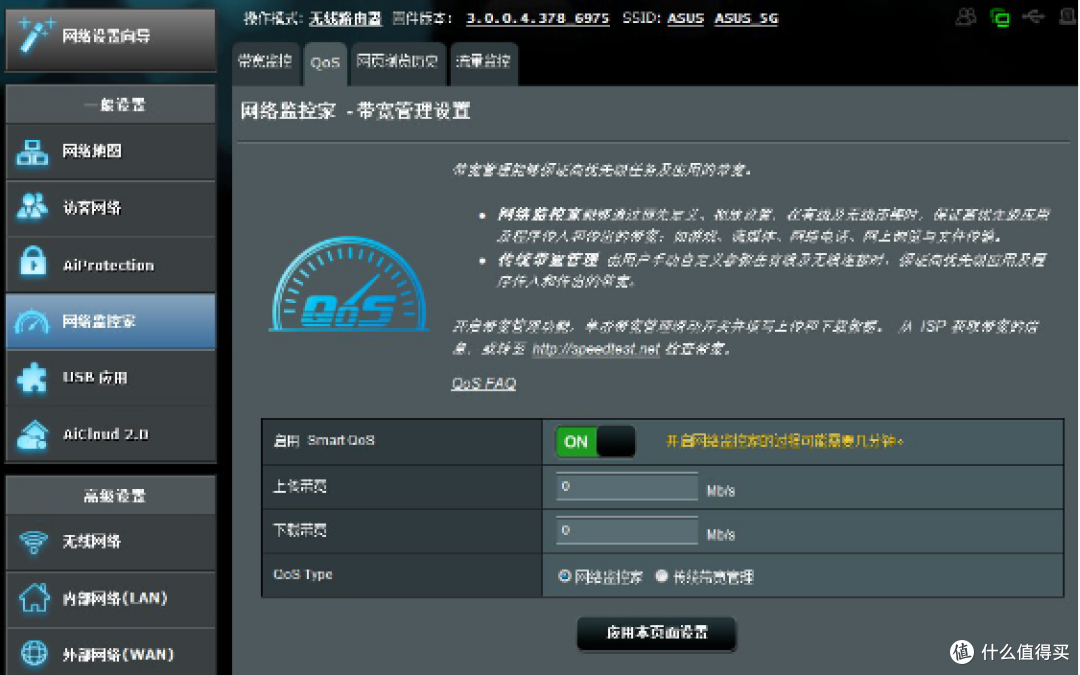
Task: Click 应用本页面设置 apply button
Action: coord(656,633)
